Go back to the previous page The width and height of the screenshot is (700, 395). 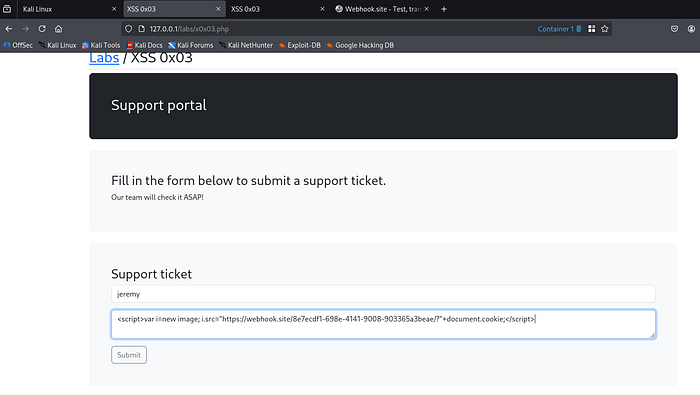pos(9,29)
